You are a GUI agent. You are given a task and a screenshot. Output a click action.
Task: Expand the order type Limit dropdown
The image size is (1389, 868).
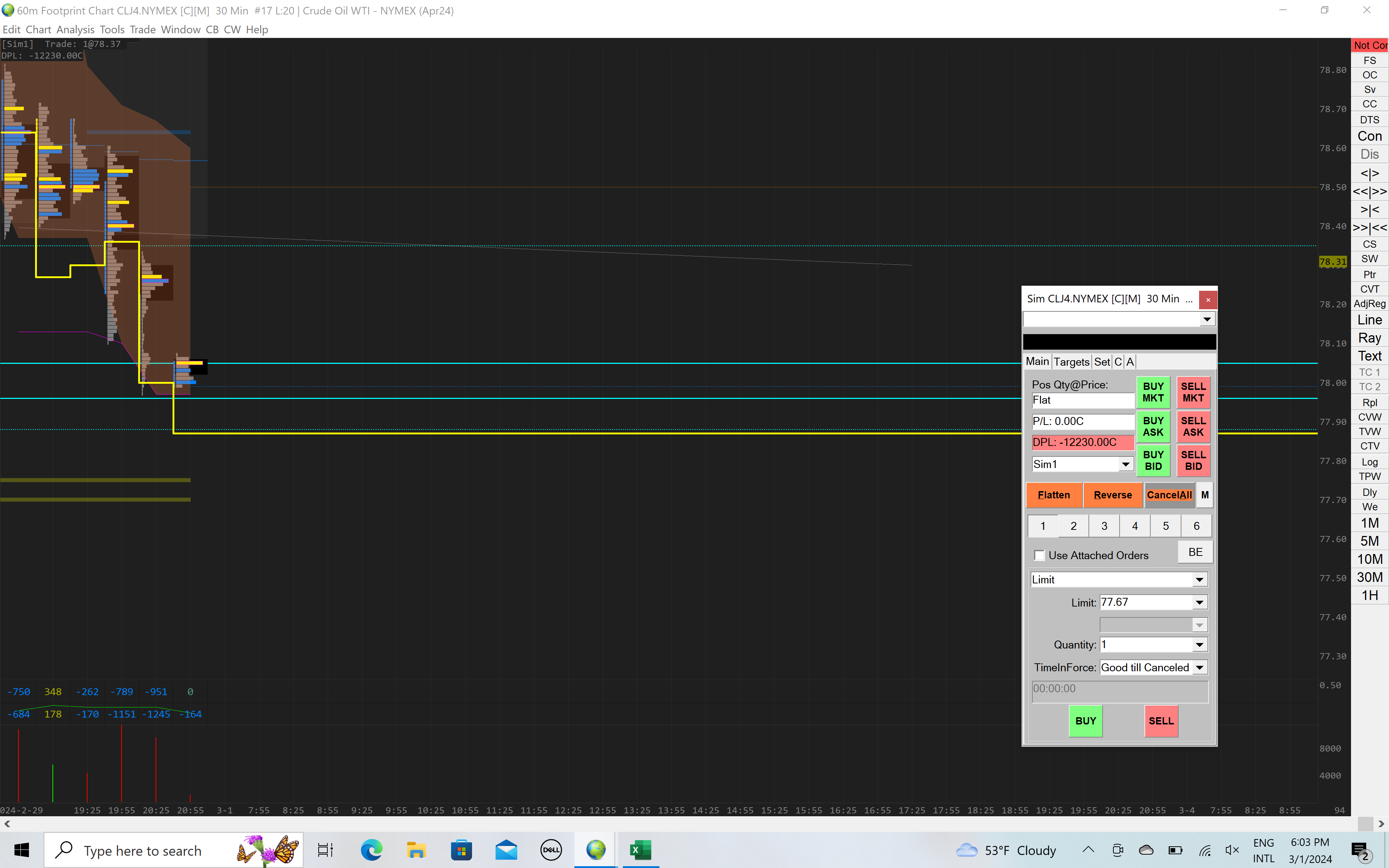pyautogui.click(x=1199, y=580)
